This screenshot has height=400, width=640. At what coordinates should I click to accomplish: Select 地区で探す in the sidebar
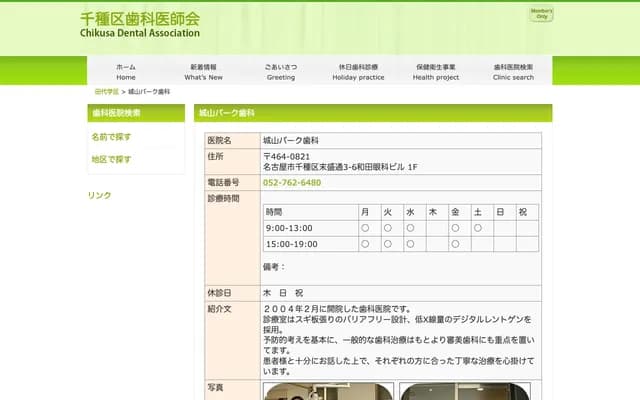111,160
